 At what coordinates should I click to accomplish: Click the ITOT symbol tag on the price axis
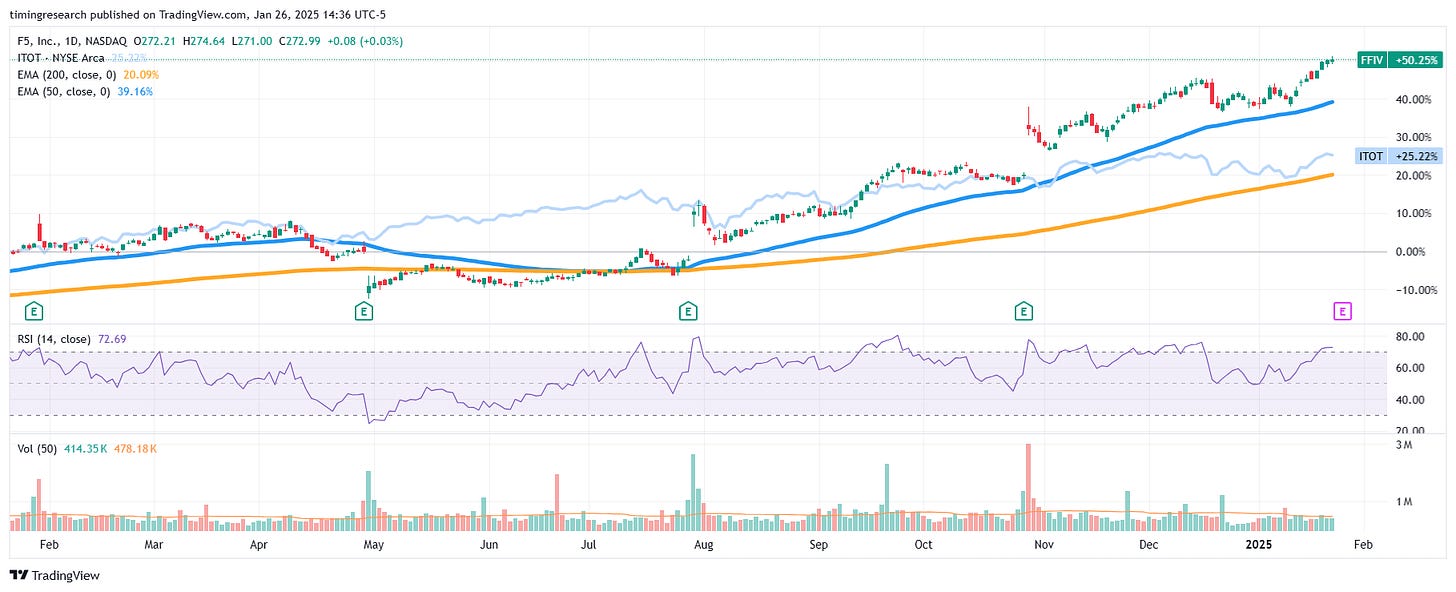[1371, 156]
